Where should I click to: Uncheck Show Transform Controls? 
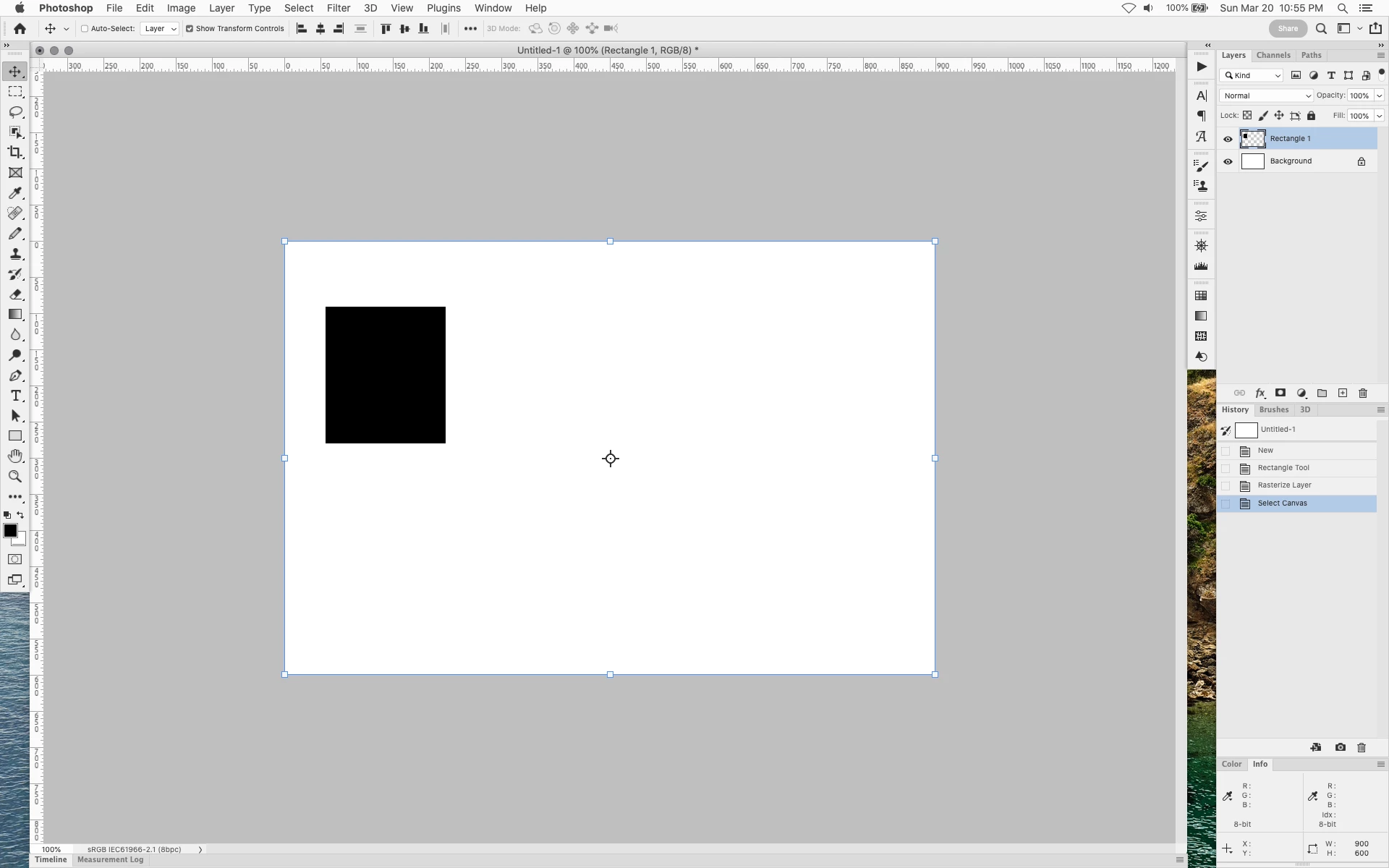(190, 29)
